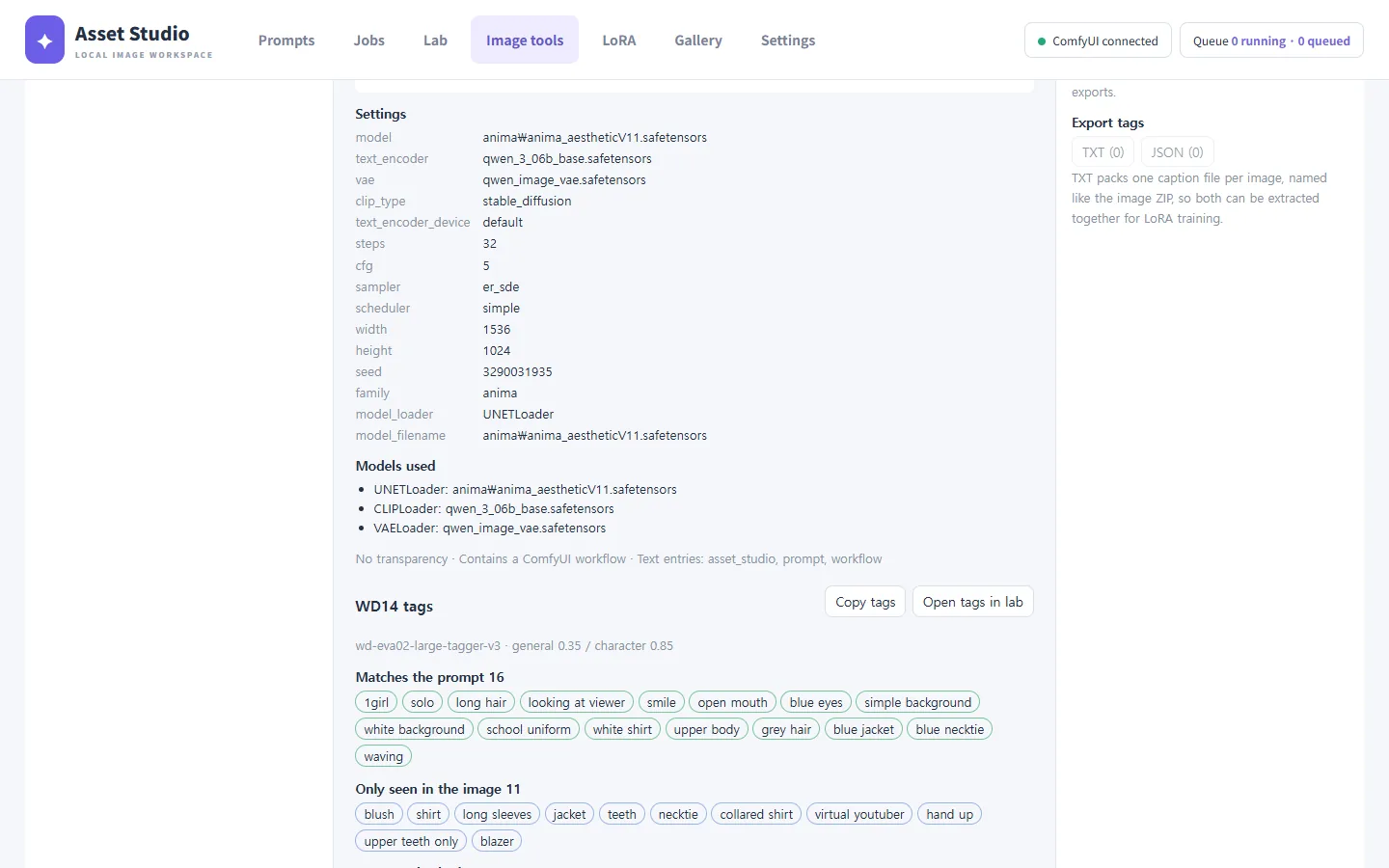Navigate to the Gallery tab
The width and height of the screenshot is (1389, 868).
tap(698, 40)
